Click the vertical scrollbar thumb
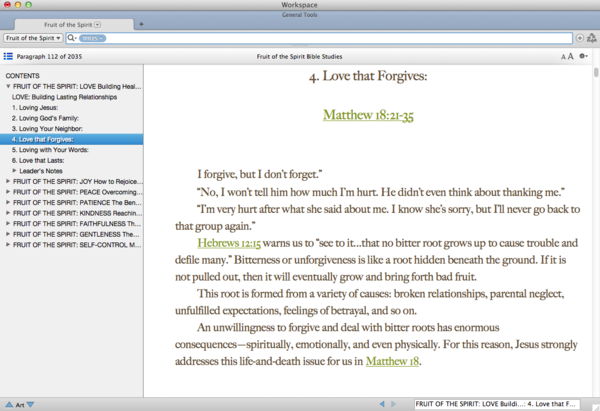This screenshot has height=411, width=600. click(596, 72)
